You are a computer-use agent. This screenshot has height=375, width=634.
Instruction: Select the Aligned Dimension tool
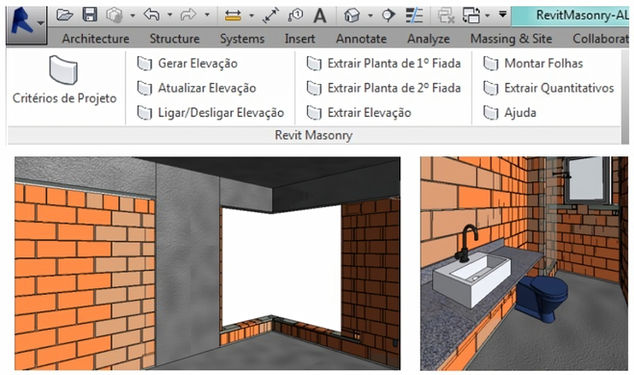coord(271,16)
